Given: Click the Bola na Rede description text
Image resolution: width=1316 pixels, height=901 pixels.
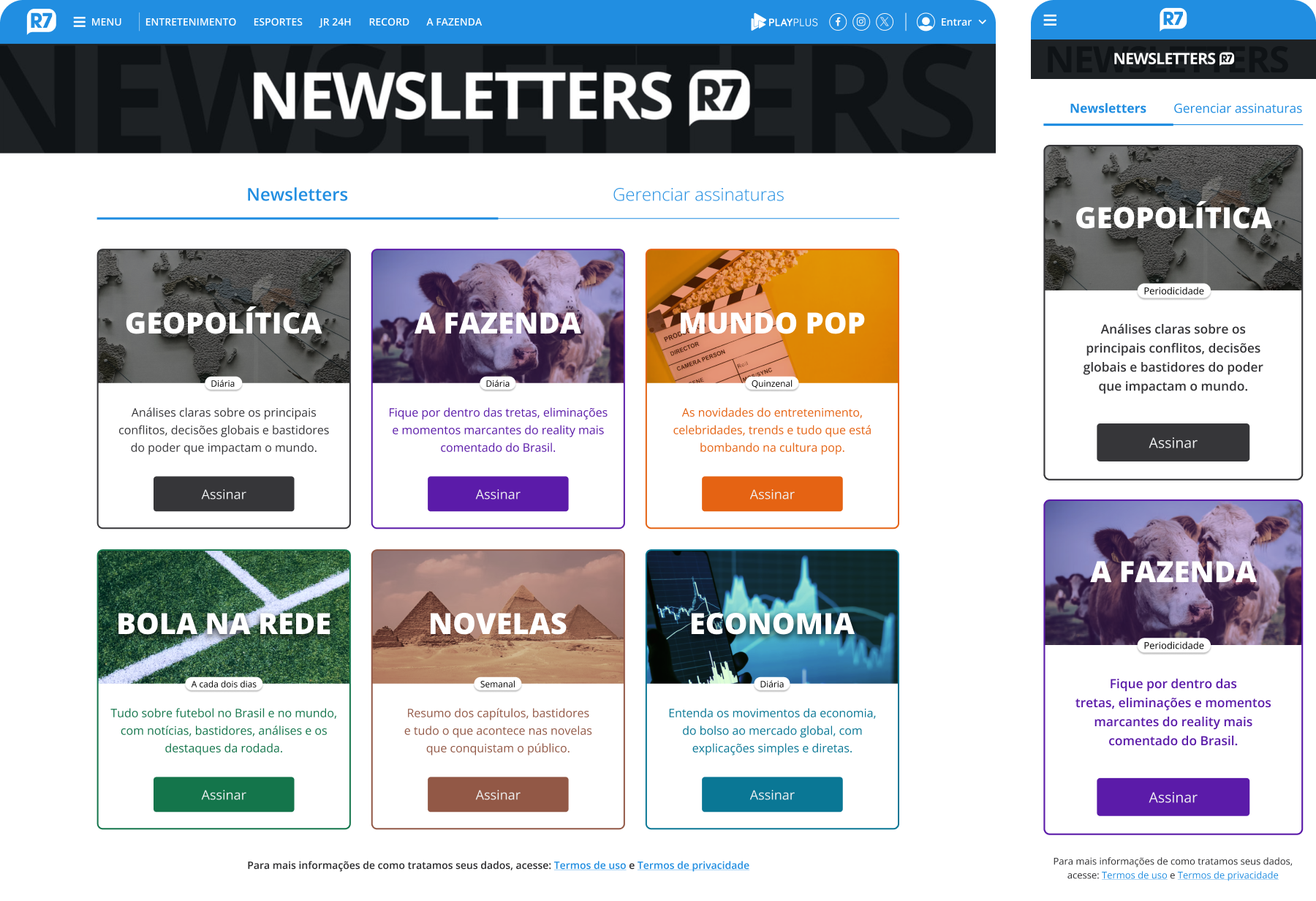Looking at the screenshot, I should [224, 731].
